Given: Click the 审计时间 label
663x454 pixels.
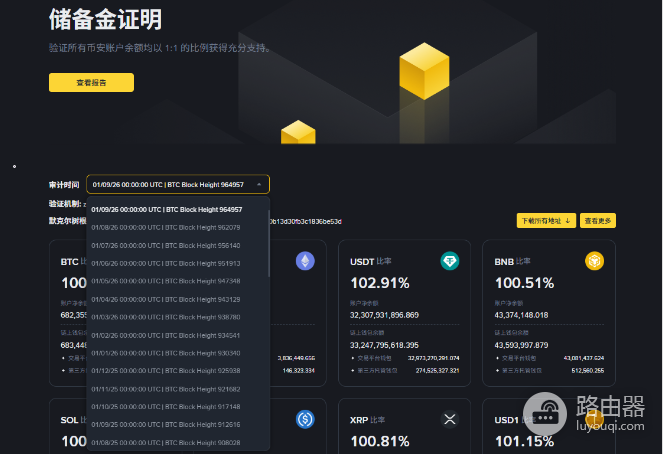Looking at the screenshot, I should click(x=64, y=185).
